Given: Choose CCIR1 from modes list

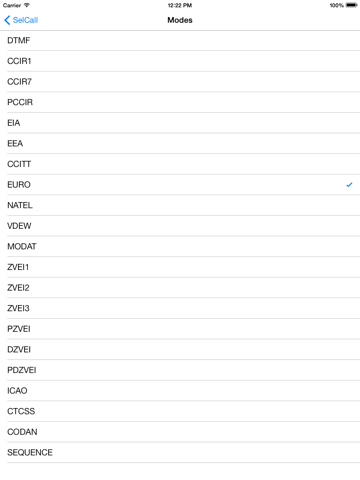Looking at the screenshot, I should click(180, 61).
